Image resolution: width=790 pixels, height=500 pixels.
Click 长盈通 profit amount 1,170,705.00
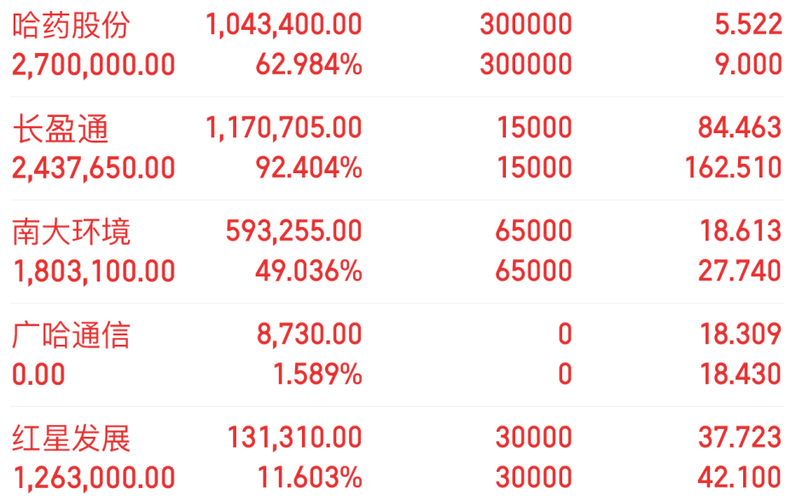tap(284, 128)
